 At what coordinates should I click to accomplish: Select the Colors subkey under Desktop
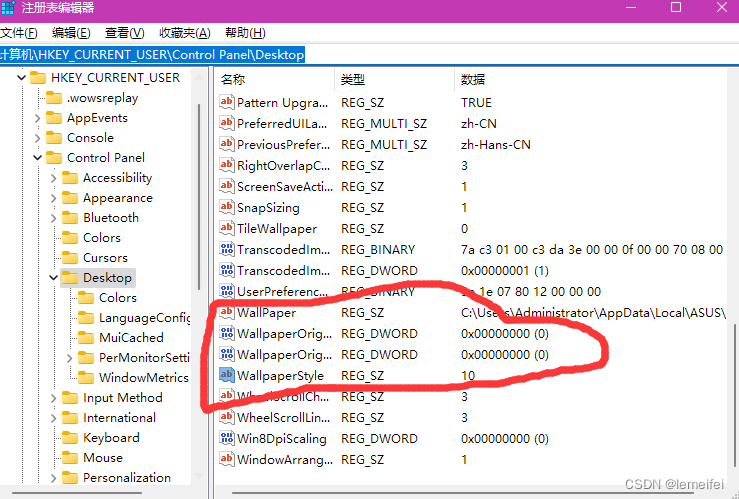(x=118, y=298)
